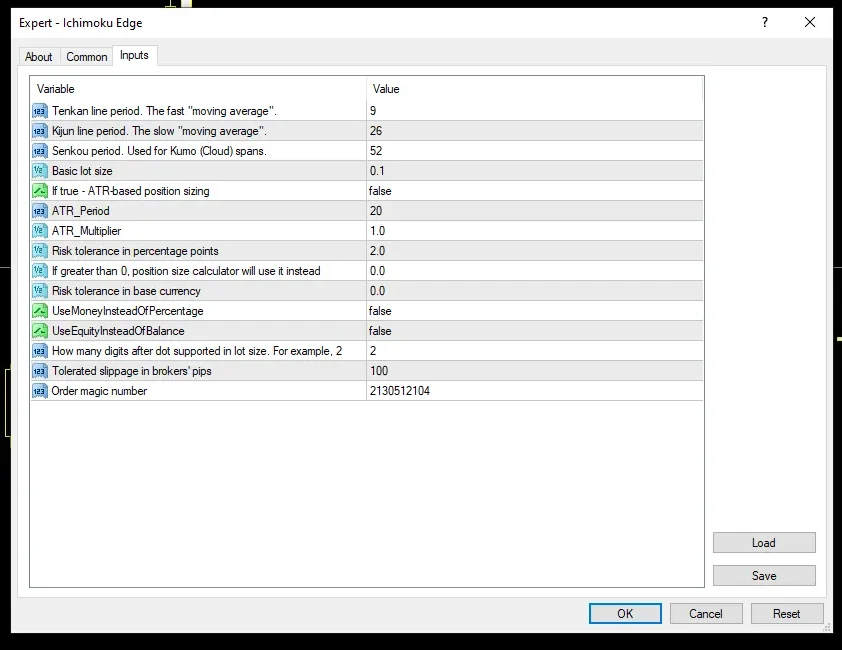This screenshot has width=842, height=650.
Task: Click the ATR-based position sizing boolean icon
Action: point(40,191)
